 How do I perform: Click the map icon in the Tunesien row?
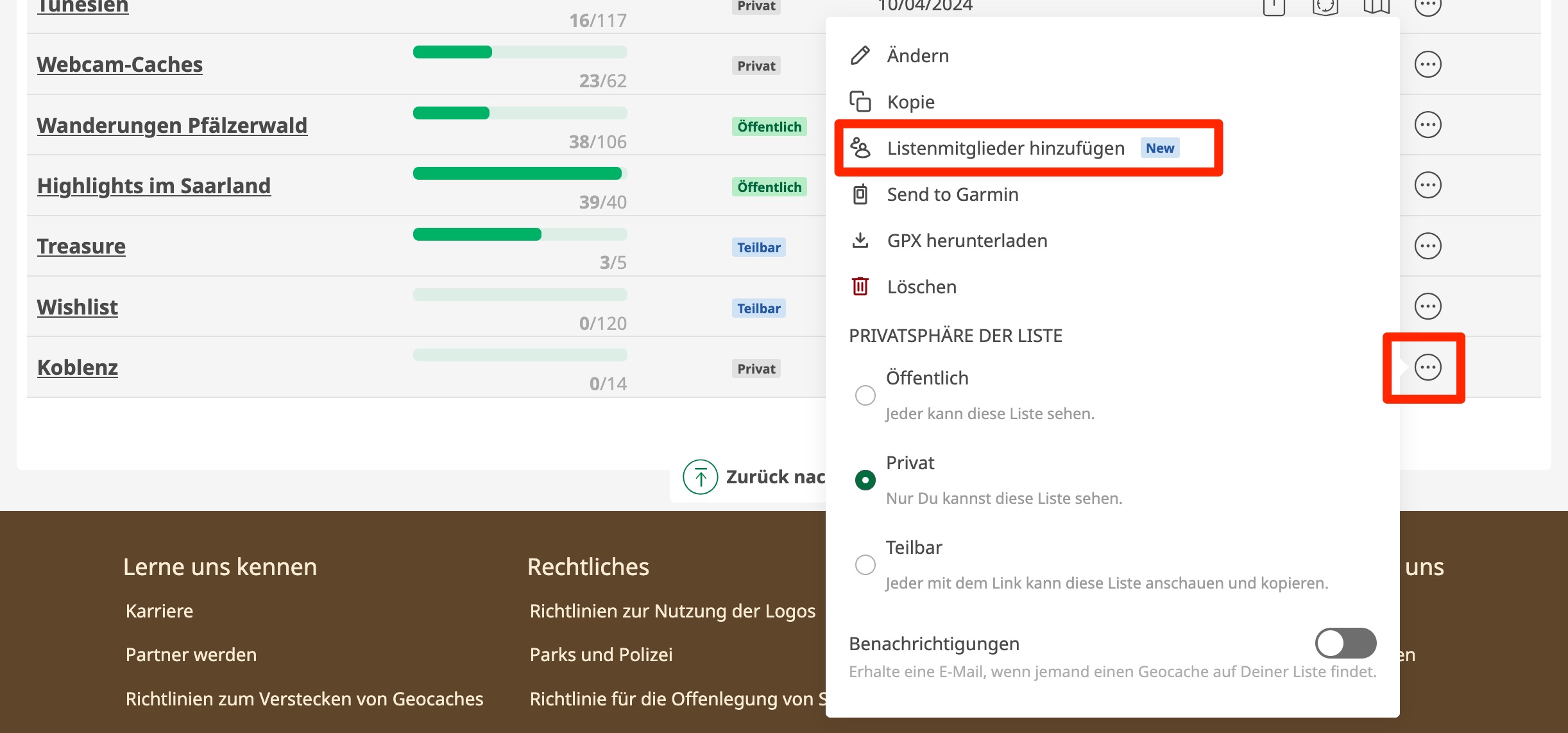click(1376, 6)
